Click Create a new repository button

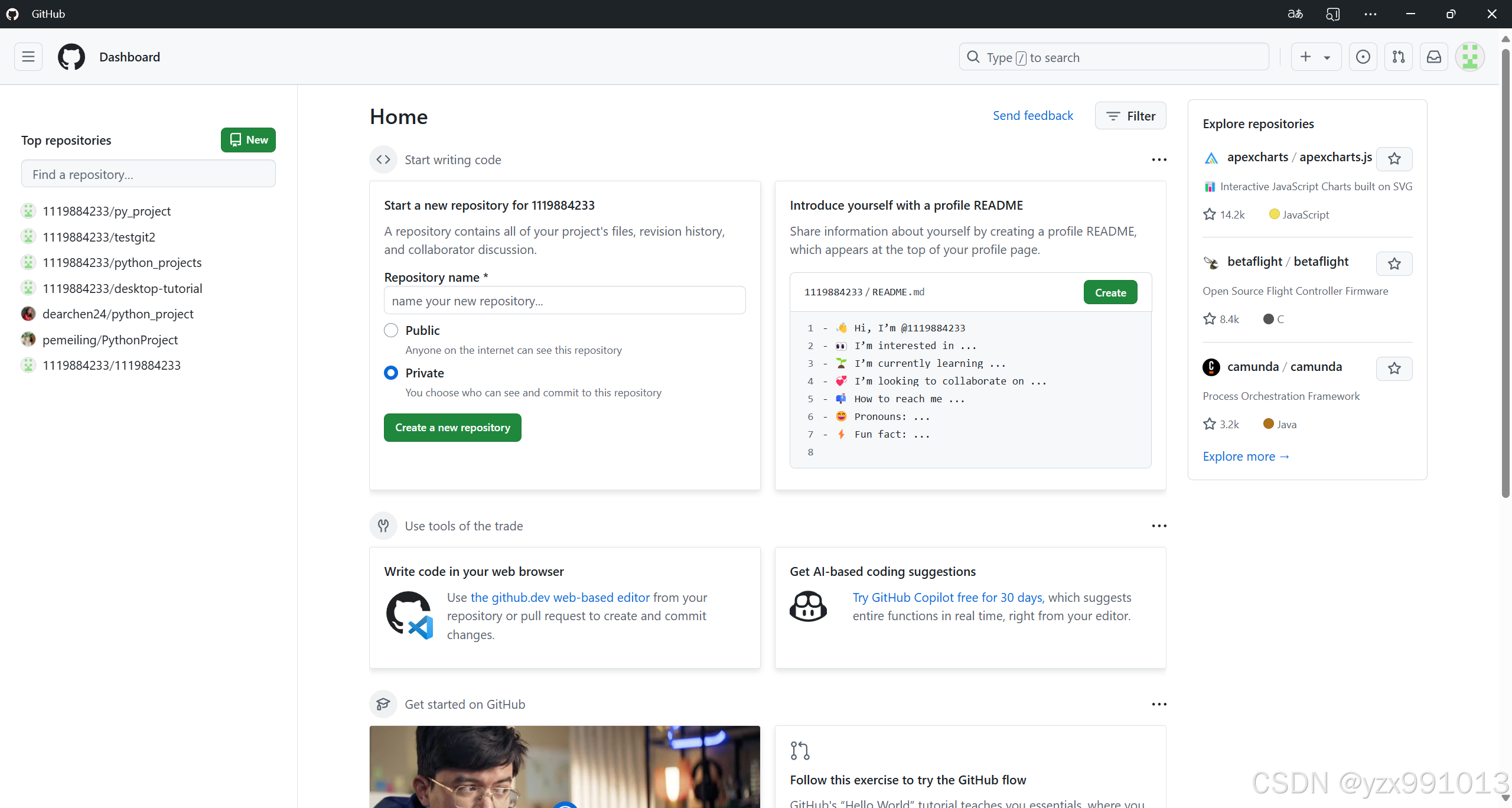[452, 427]
